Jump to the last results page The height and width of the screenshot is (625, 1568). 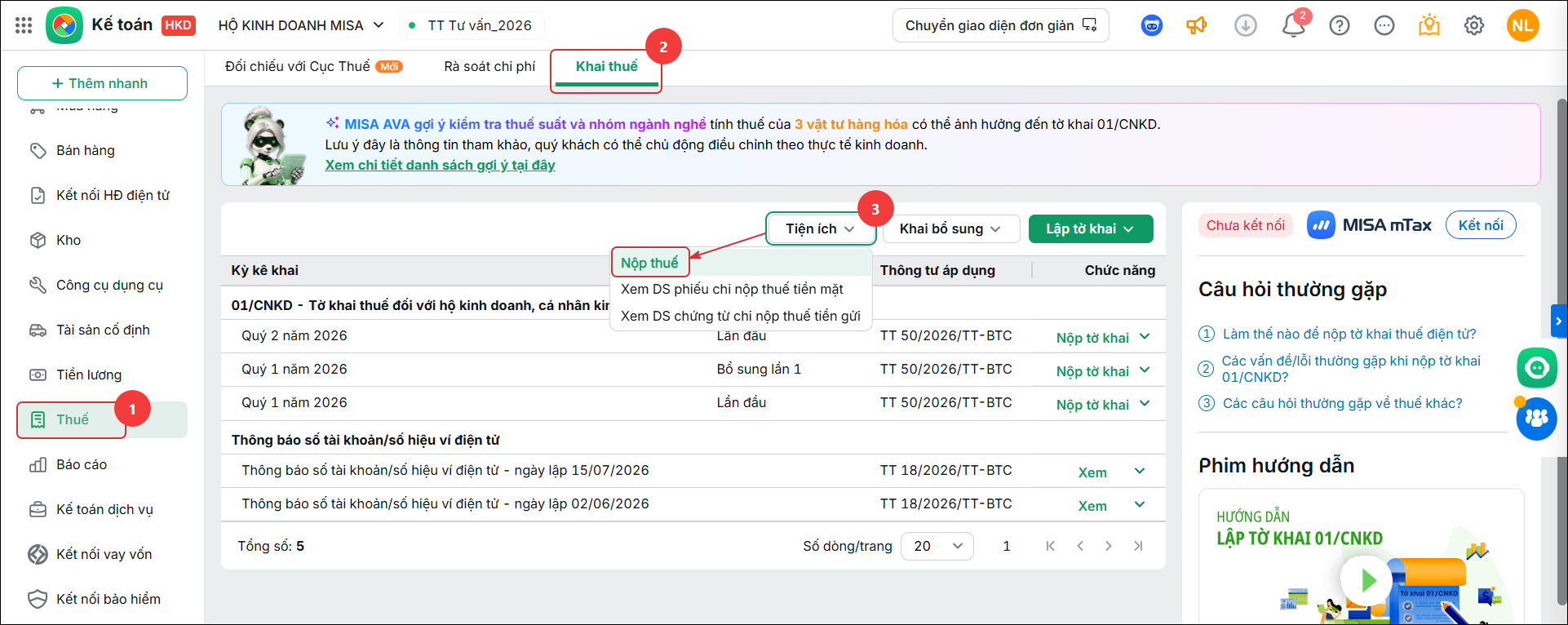[x=1138, y=546]
